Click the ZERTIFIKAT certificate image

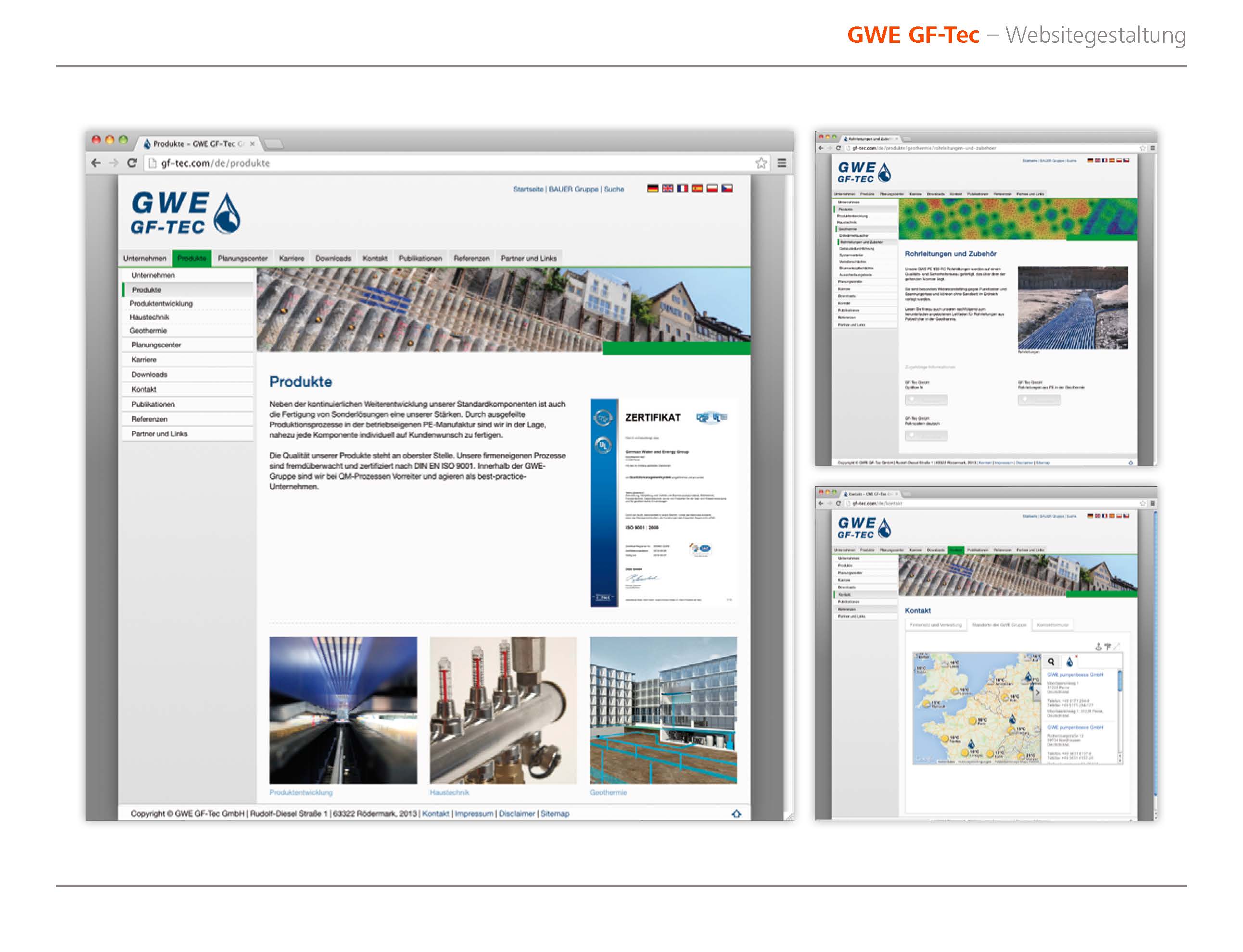(x=664, y=502)
